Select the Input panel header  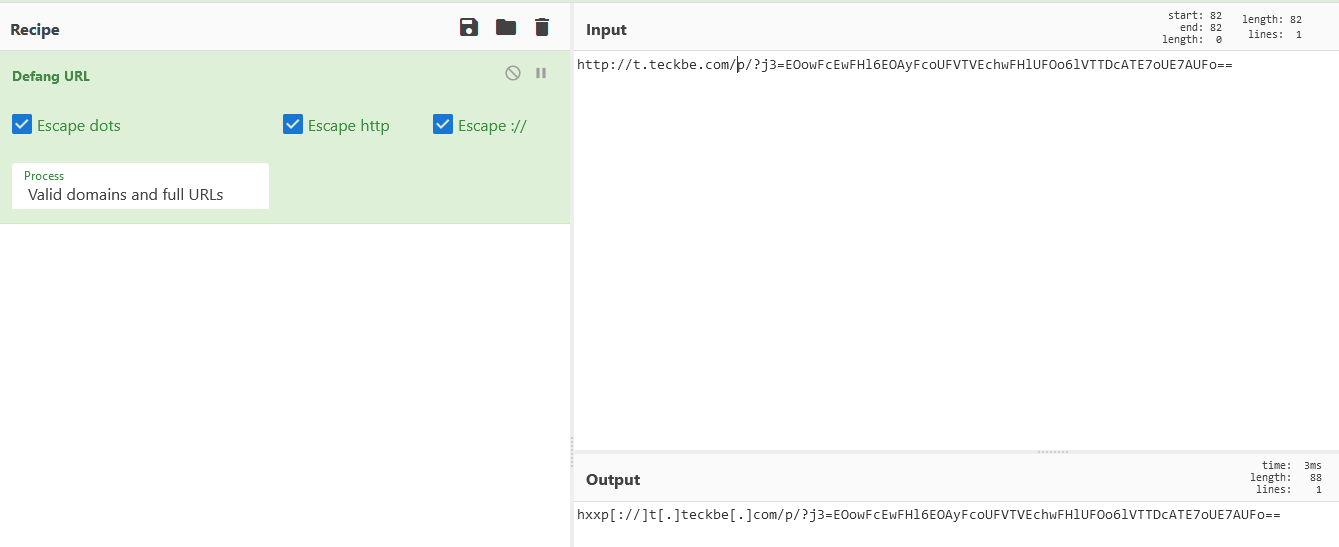click(x=606, y=29)
